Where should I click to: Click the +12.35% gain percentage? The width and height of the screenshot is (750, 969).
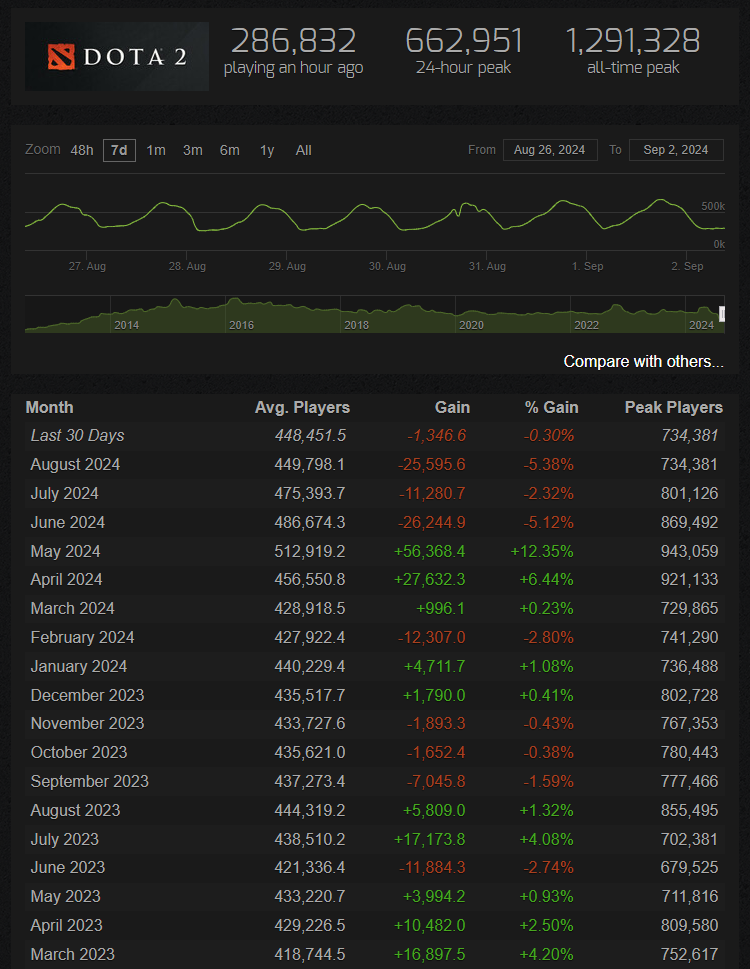542,551
